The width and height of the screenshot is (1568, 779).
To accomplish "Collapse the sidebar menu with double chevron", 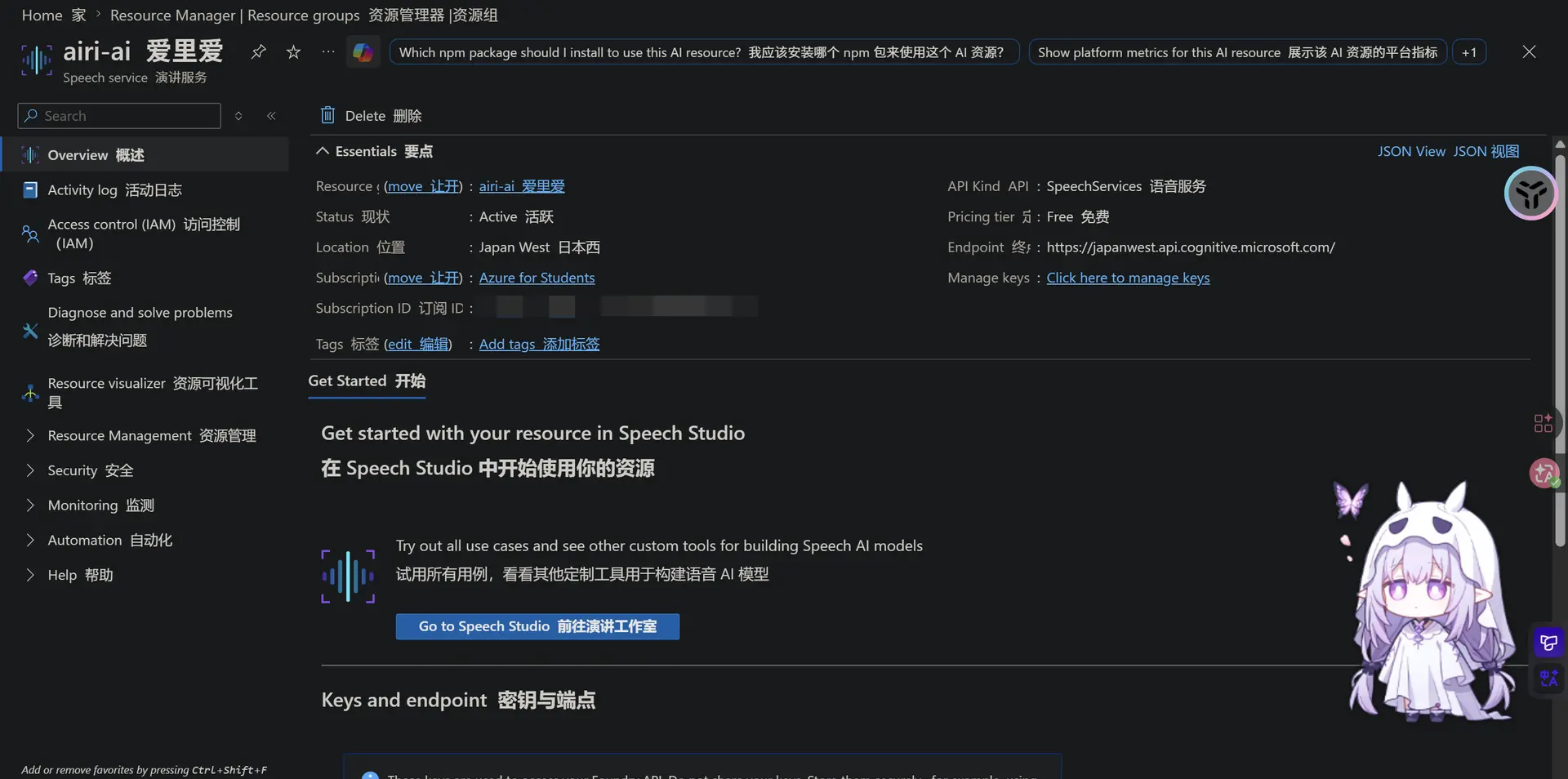I will pos(271,116).
